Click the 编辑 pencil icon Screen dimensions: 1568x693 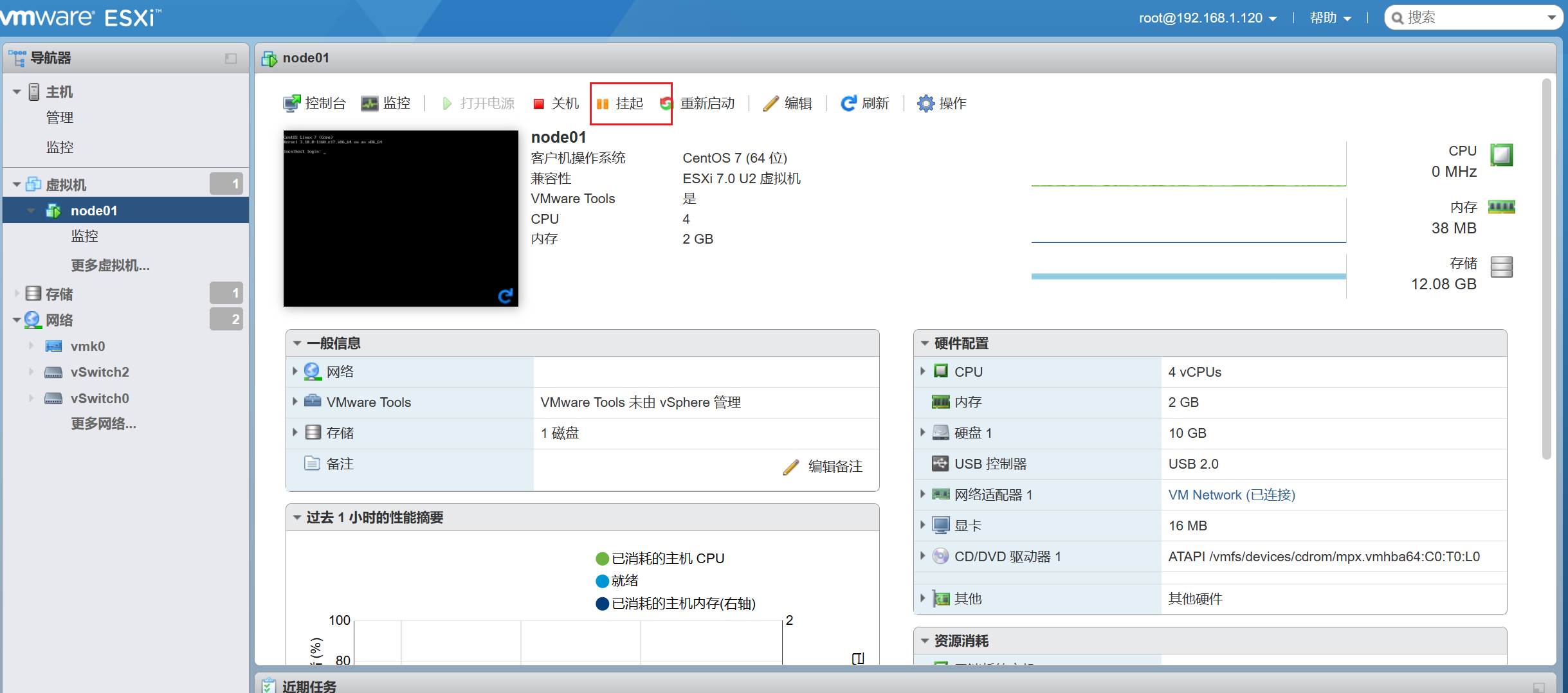[x=770, y=104]
